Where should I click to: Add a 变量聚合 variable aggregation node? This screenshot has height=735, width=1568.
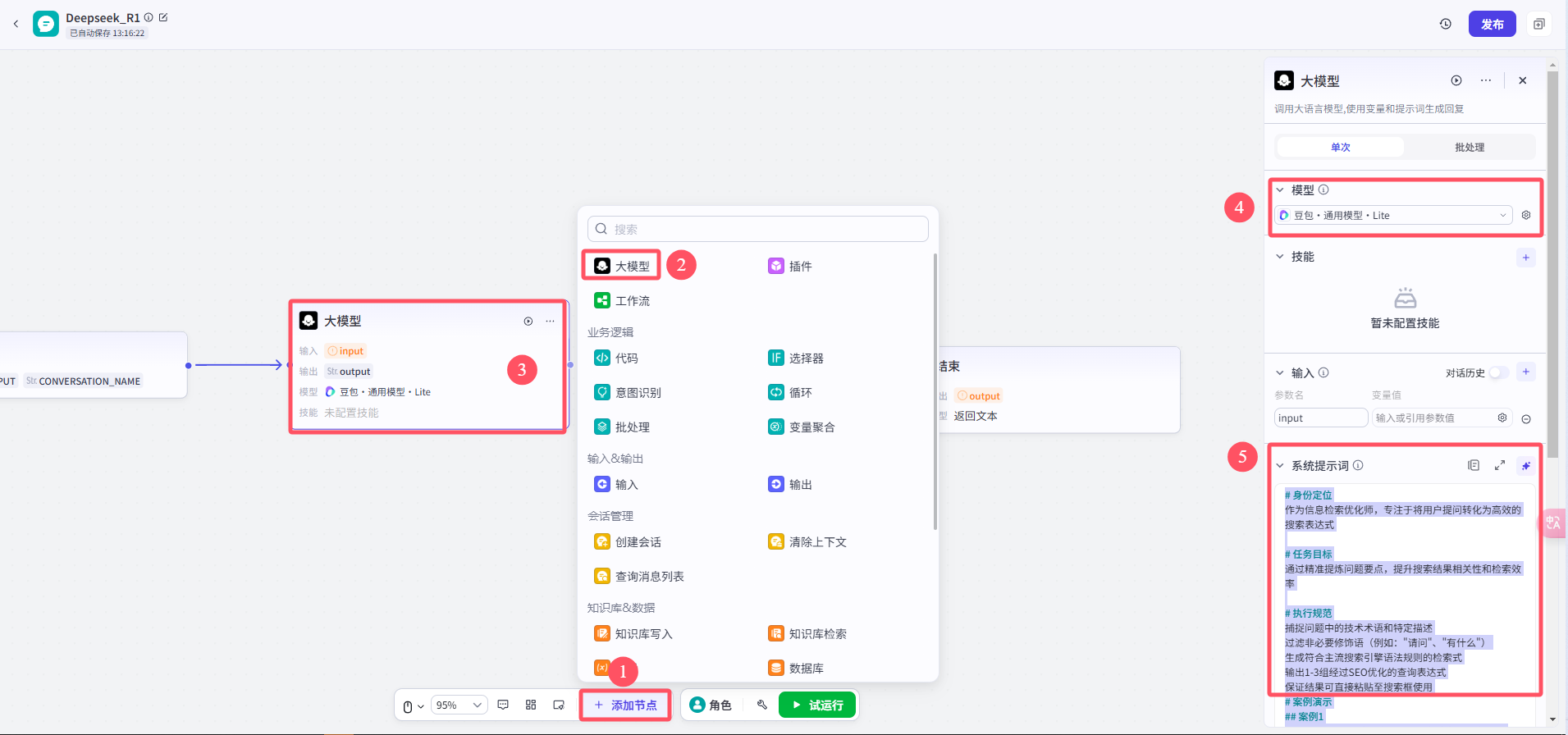pyautogui.click(x=802, y=427)
